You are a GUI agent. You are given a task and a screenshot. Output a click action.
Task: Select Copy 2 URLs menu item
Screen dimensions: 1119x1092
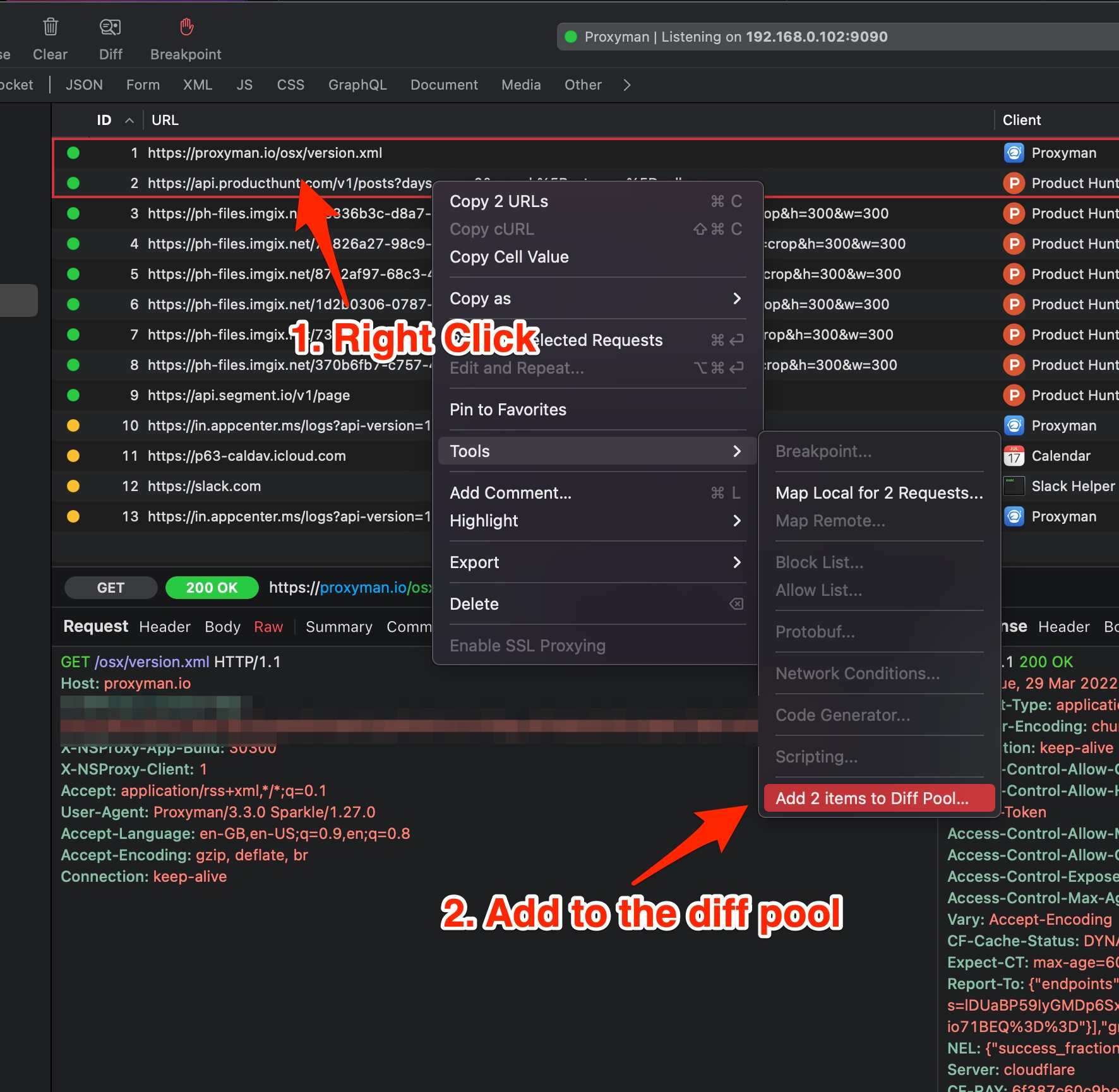click(597, 201)
